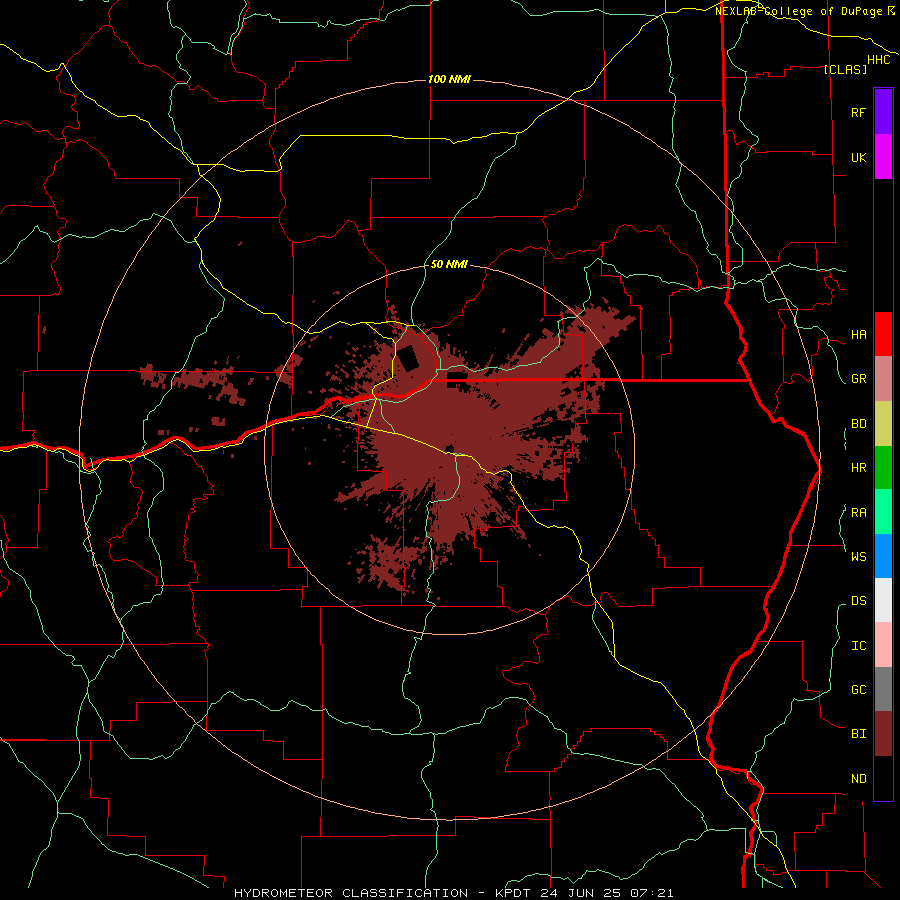Click the GR legend color block
This screenshot has width=900, height=900.
point(883,379)
